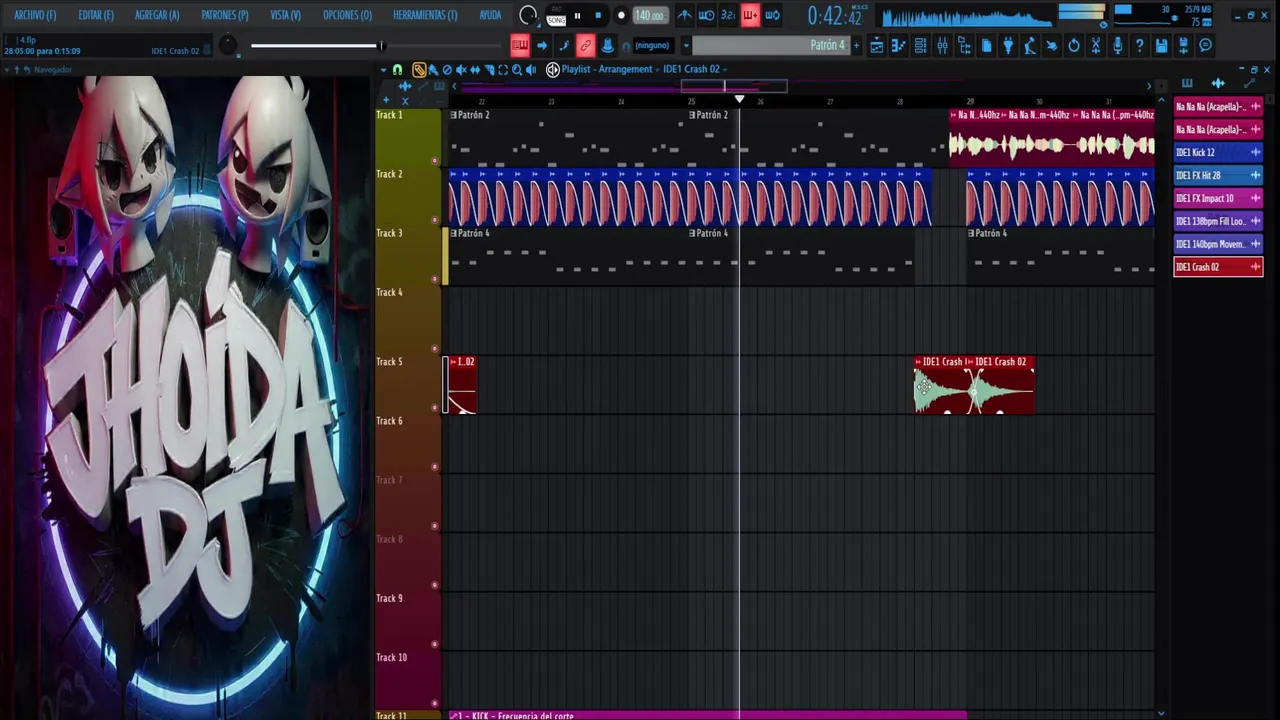
Task: Click the speech bubble info icon
Action: [1205, 45]
